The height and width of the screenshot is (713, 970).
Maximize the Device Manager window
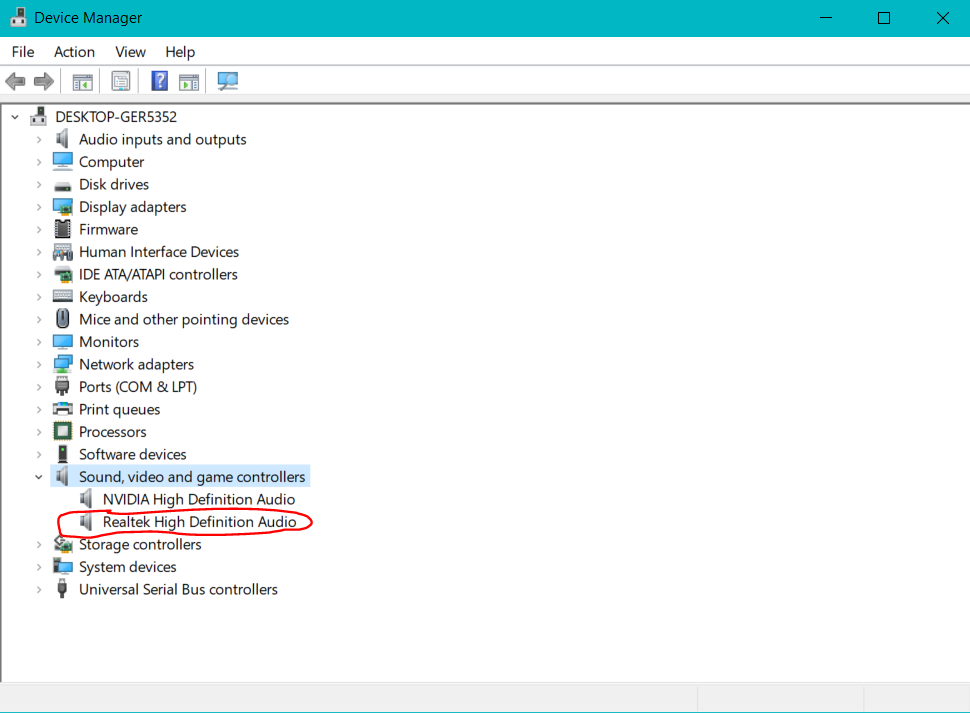click(884, 18)
